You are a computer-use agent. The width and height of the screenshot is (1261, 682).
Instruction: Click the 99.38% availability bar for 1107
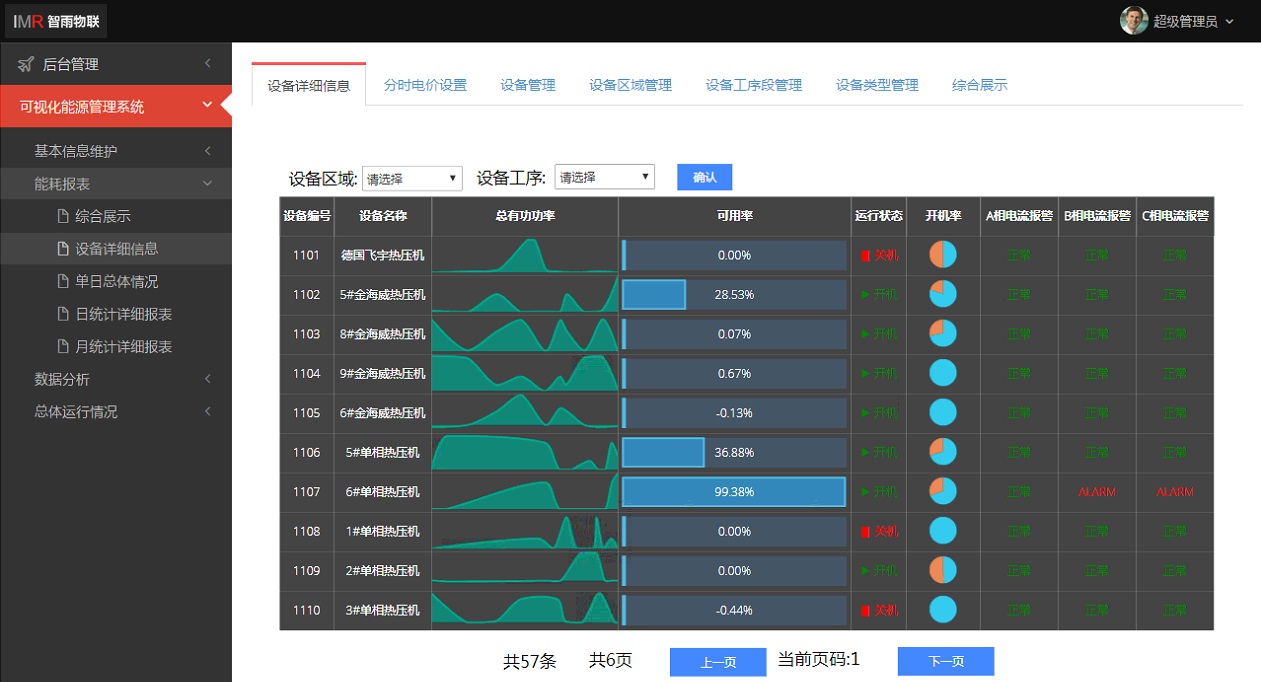(734, 492)
